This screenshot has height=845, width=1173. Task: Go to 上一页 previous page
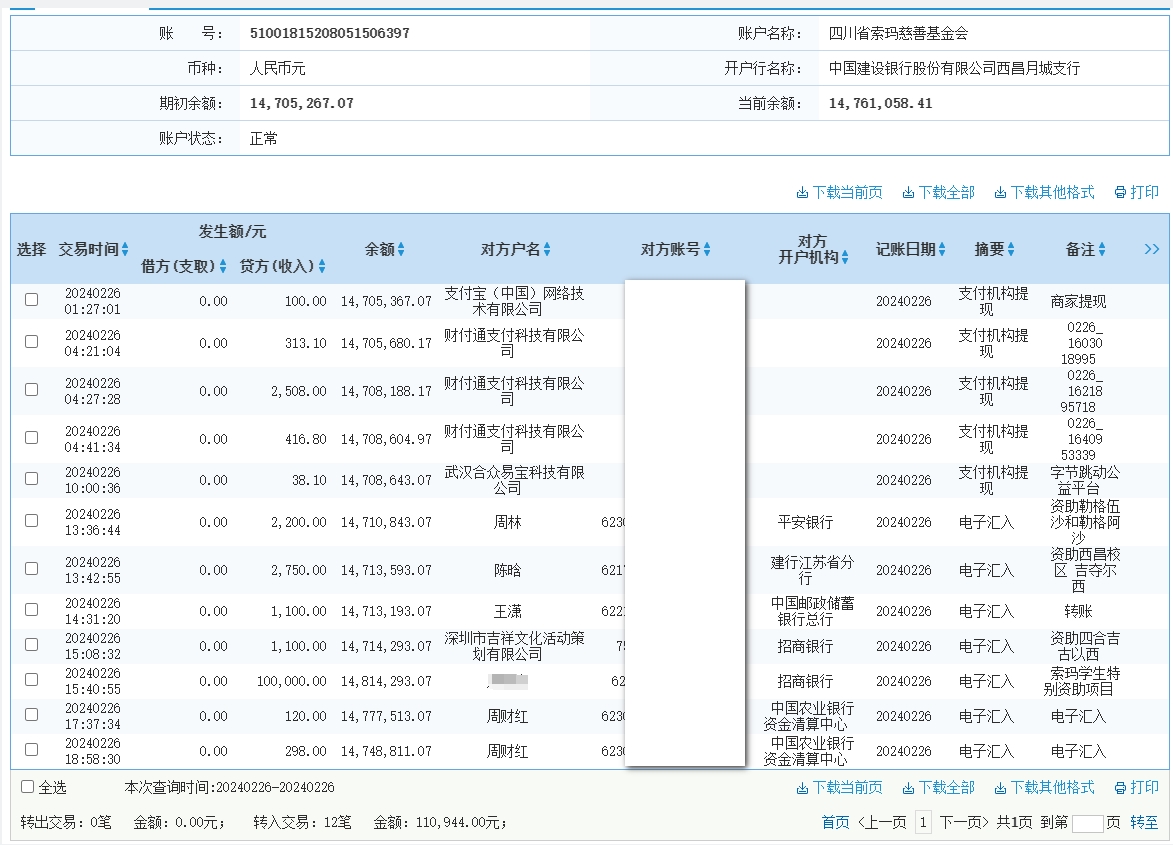coord(882,823)
